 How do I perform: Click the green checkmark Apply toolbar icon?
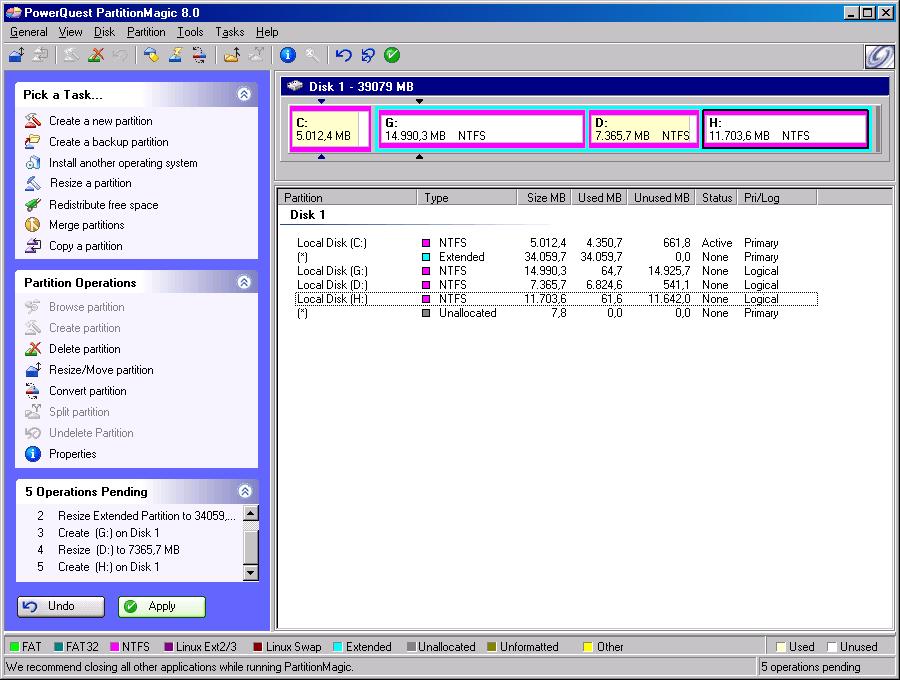click(392, 55)
